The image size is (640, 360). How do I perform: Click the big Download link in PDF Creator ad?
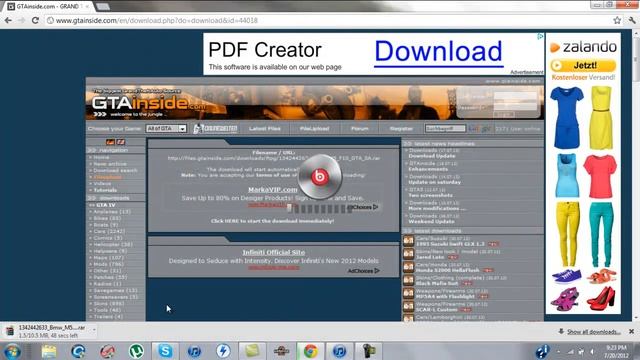[x=439, y=52]
